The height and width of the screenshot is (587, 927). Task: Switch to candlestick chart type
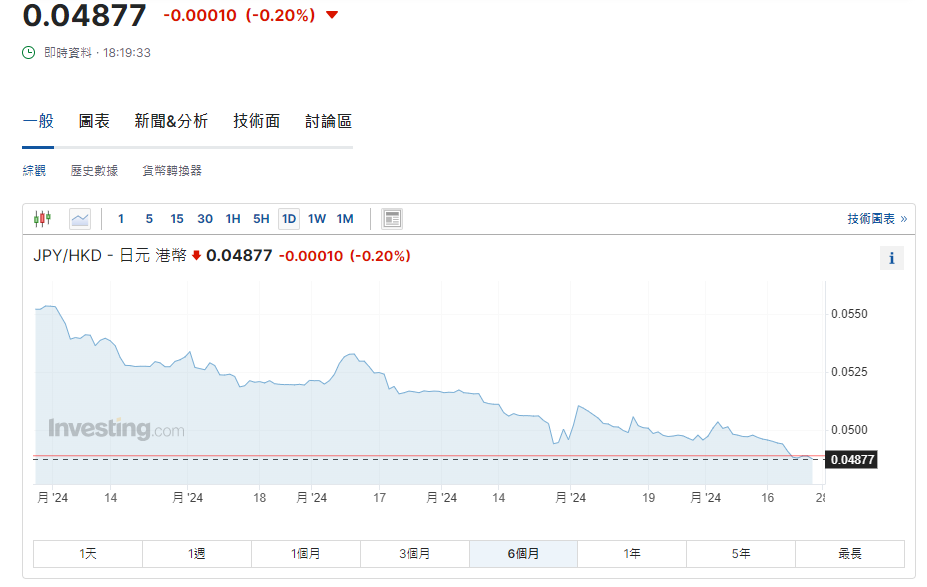click(x=42, y=218)
